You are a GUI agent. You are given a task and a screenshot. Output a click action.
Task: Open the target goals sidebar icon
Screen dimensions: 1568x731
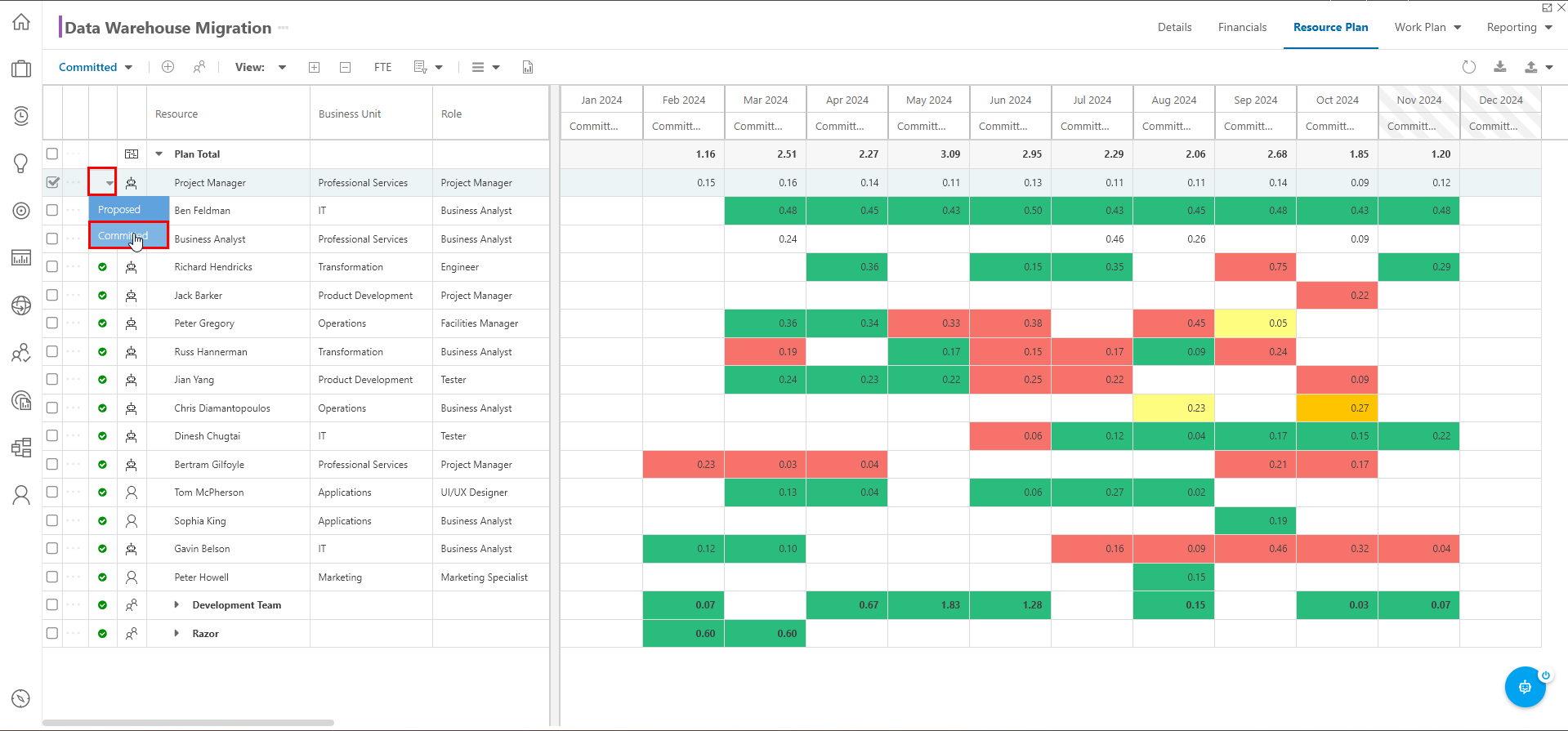pos(21,211)
